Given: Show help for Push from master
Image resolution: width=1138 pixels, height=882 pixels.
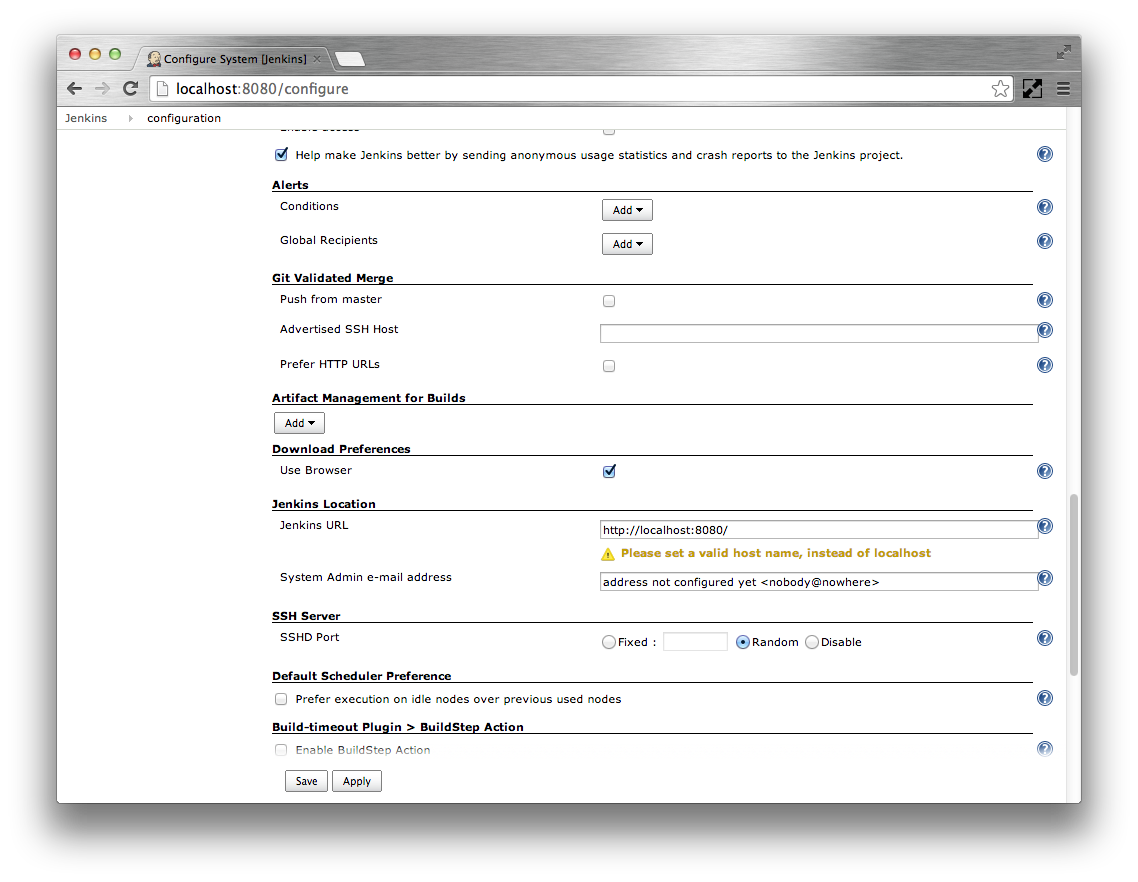Looking at the screenshot, I should coord(1045,300).
